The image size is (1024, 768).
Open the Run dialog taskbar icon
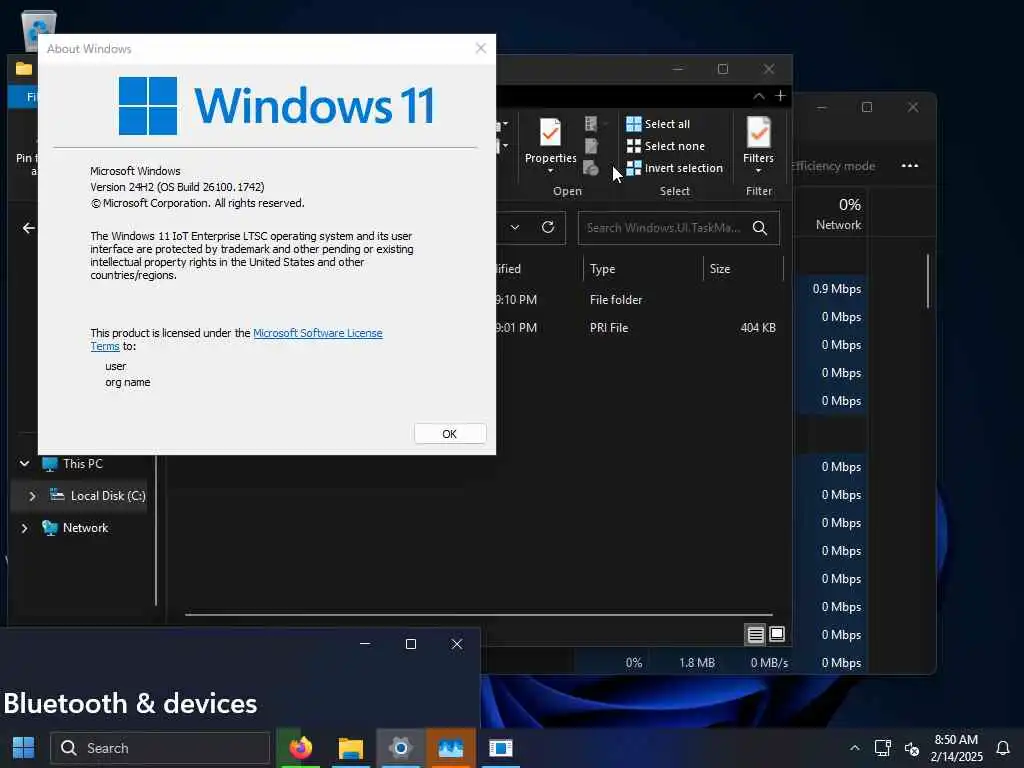coord(501,748)
